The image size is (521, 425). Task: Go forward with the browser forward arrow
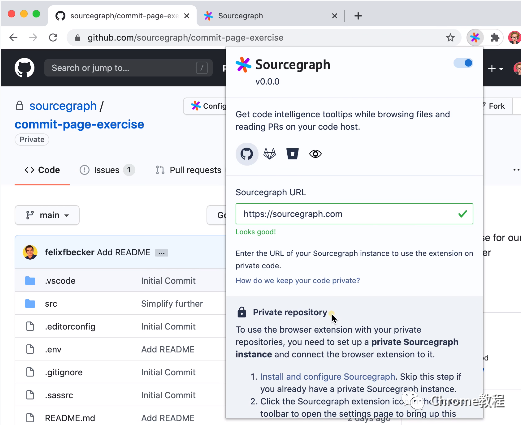[33, 37]
